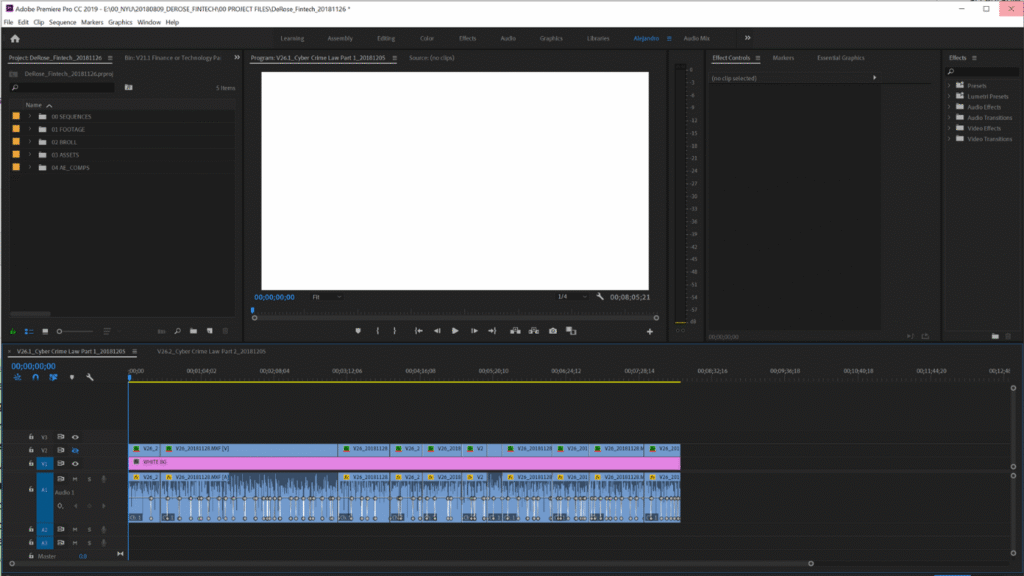Screen dimensions: 1024x576
Task: Expand the 04 AE_COMPS bin
Action: 29,167
